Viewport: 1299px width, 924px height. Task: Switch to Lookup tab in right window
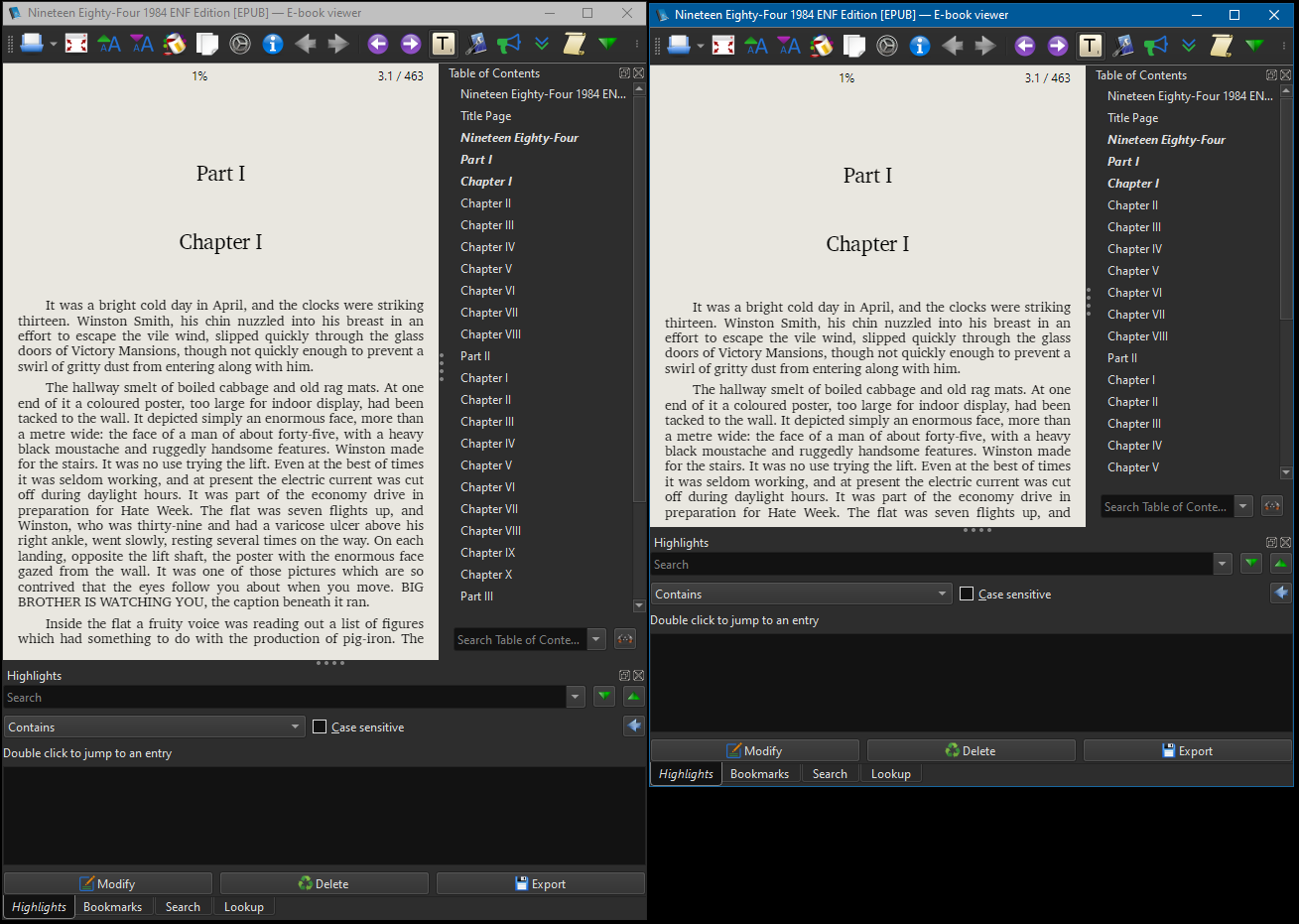point(891,774)
